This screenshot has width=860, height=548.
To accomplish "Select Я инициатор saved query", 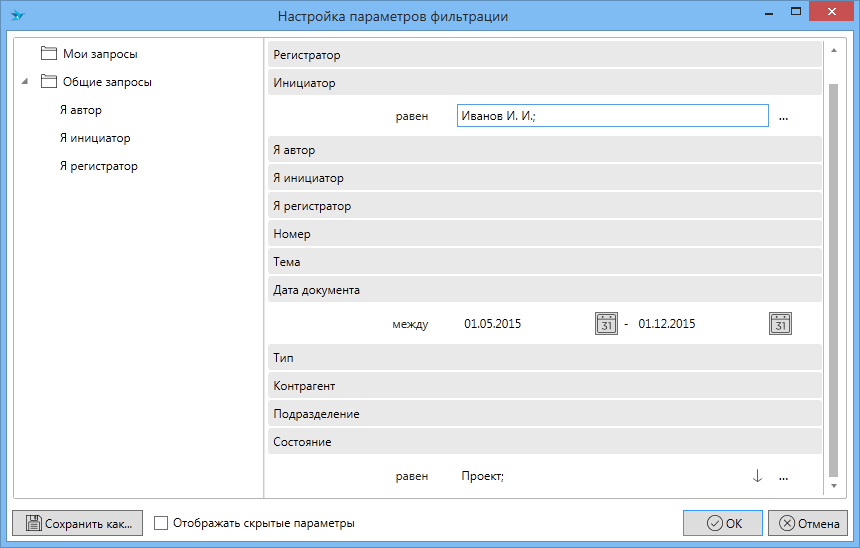I will [94, 138].
